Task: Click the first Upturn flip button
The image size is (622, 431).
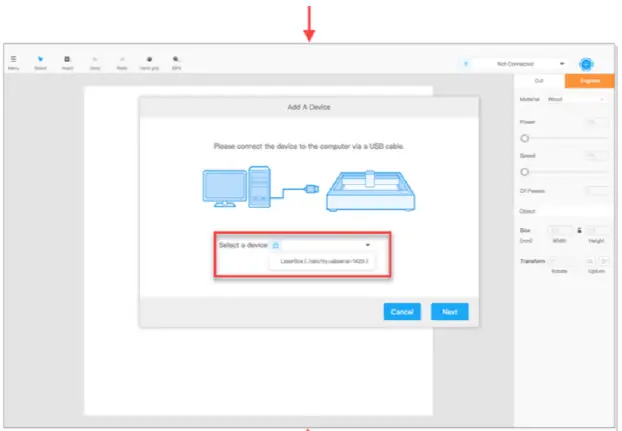Action: click(590, 261)
